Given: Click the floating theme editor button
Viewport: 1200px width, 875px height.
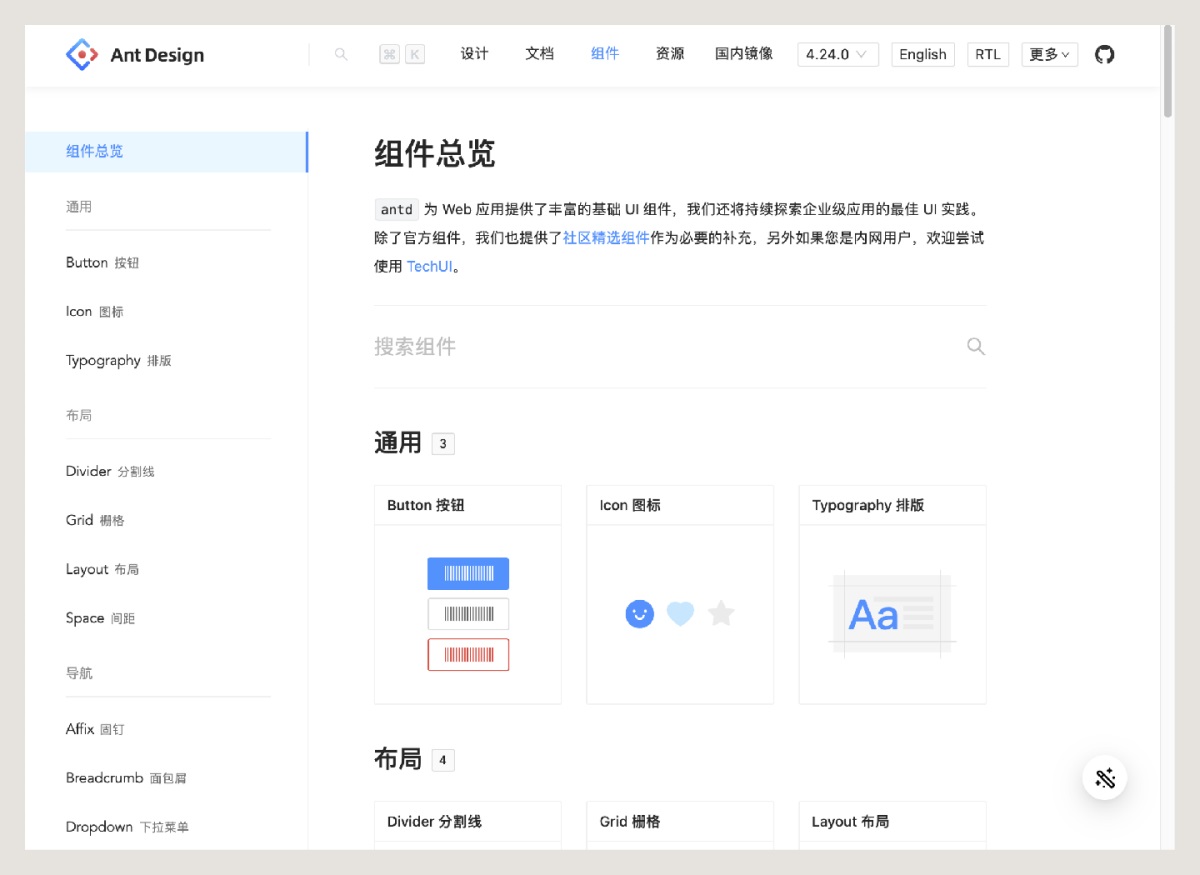Looking at the screenshot, I should tap(1104, 778).
